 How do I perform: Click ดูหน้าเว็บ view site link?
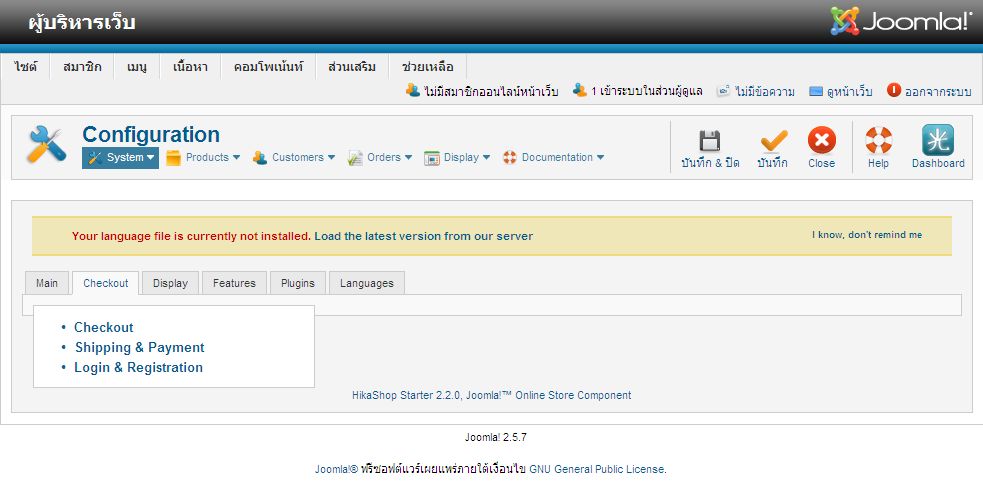[x=849, y=91]
